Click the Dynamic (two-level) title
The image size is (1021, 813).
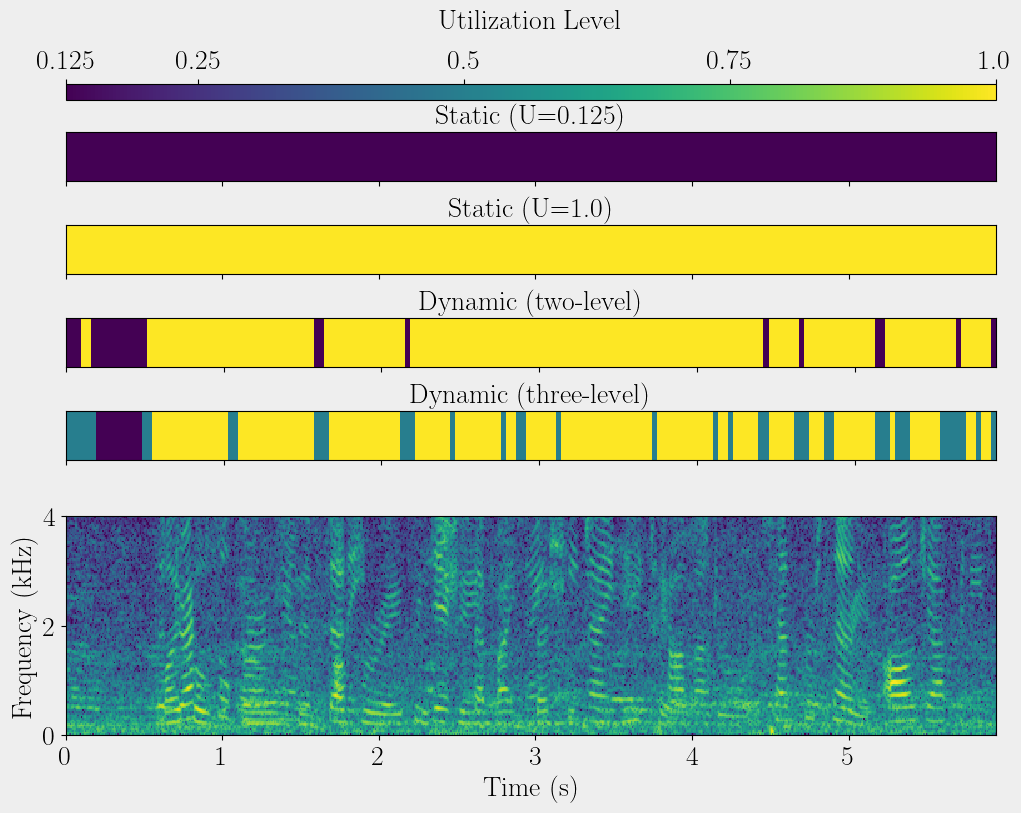pyautogui.click(x=529, y=302)
